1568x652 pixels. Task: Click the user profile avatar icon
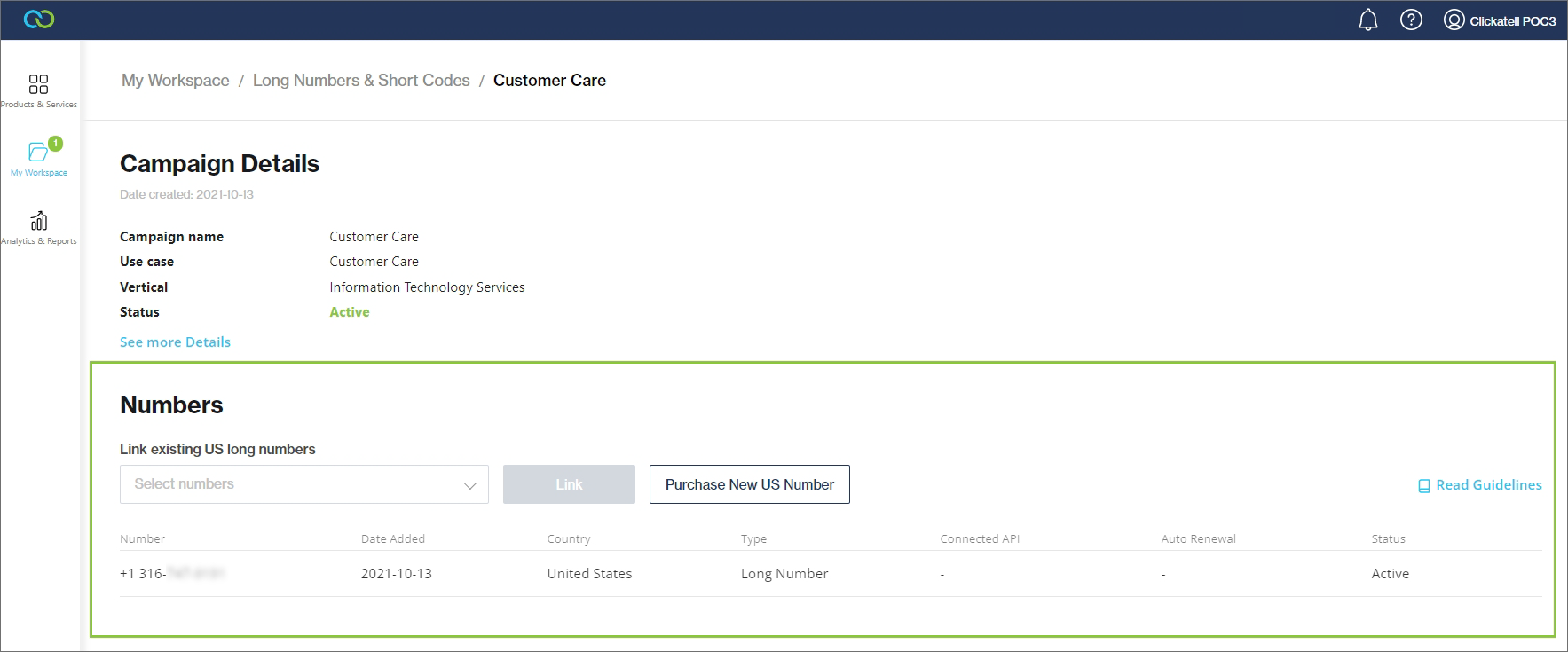pos(1454,20)
